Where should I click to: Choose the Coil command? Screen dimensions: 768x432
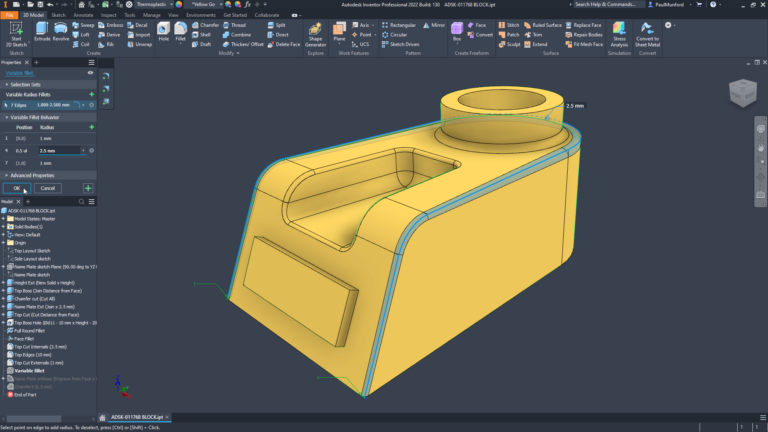tap(81, 44)
